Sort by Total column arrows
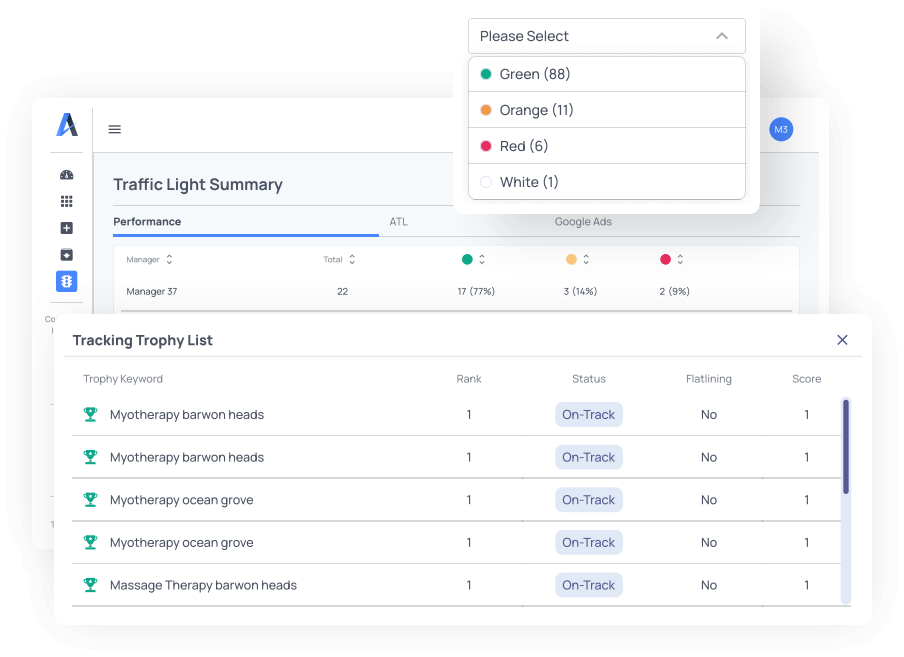Image resolution: width=904 pixels, height=657 pixels. [352, 260]
